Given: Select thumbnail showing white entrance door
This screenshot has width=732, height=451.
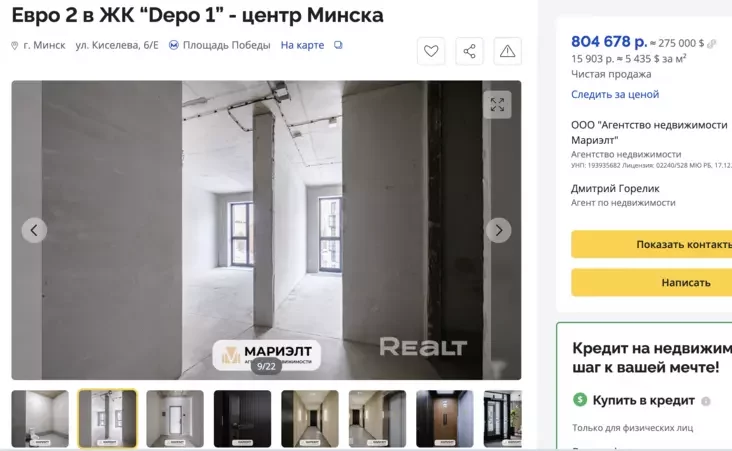Looking at the screenshot, I should [175, 419].
